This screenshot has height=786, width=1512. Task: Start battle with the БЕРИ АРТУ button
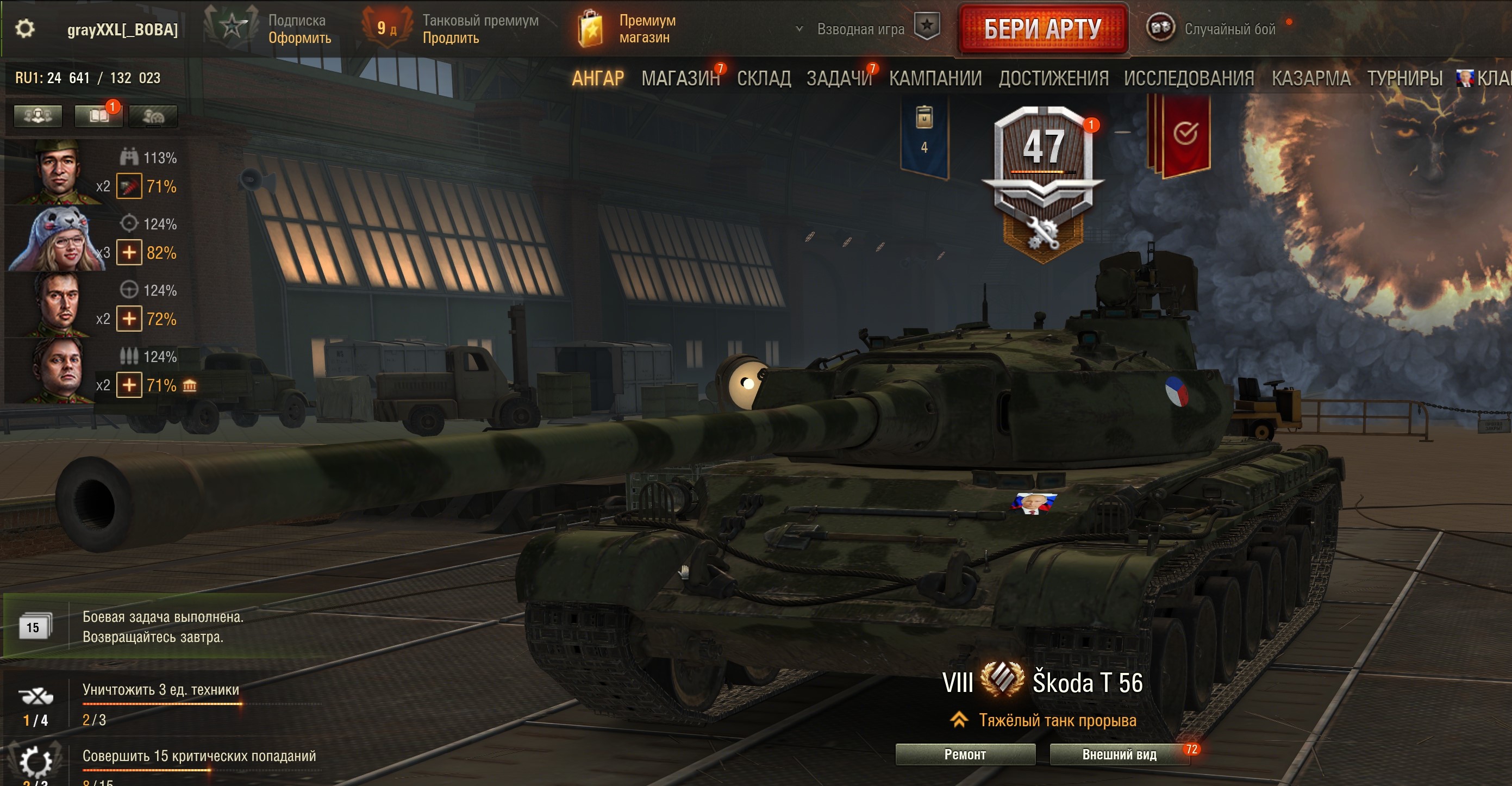pyautogui.click(x=1043, y=29)
